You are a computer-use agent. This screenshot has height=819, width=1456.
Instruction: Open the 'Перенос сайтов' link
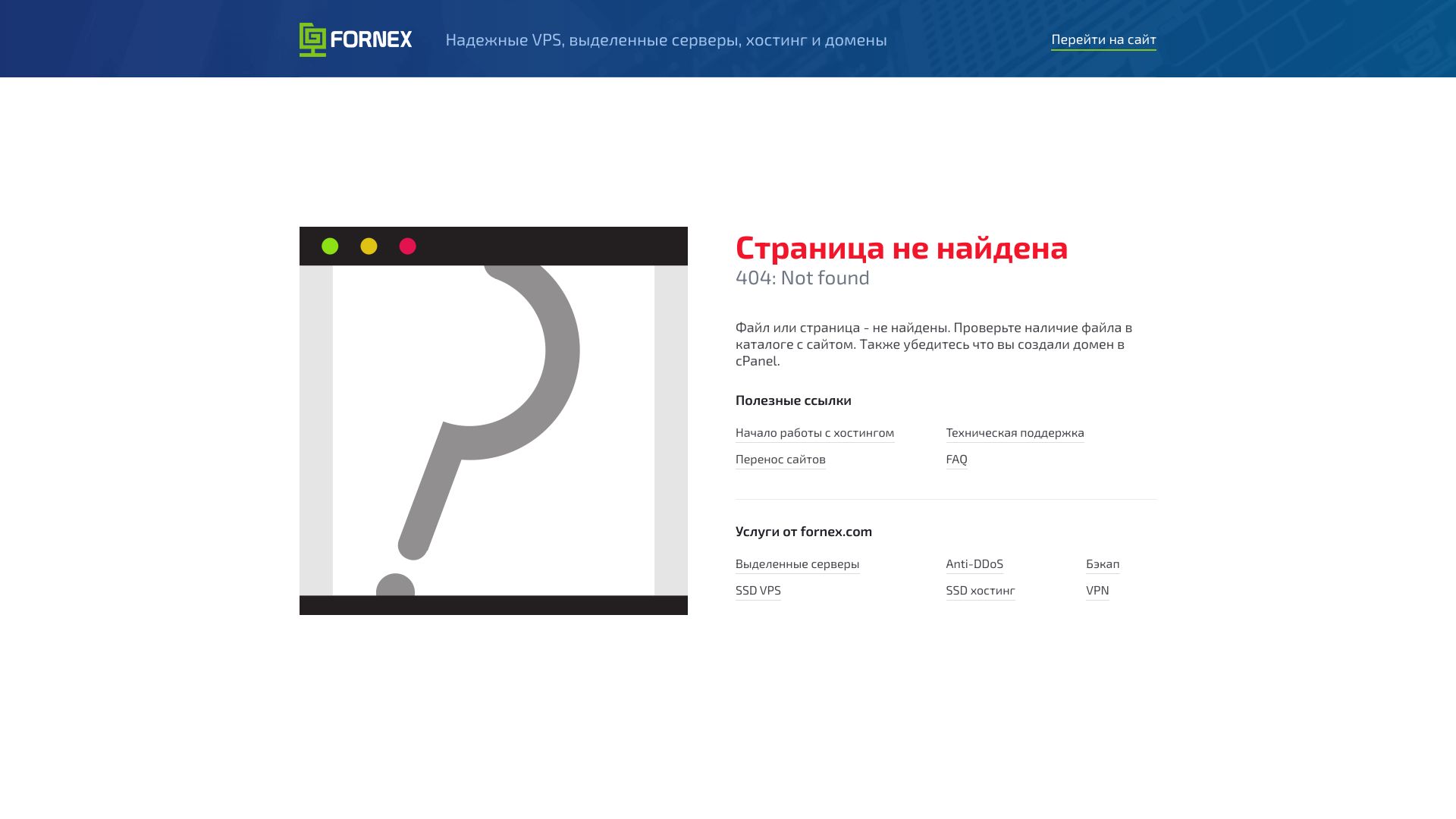point(780,460)
